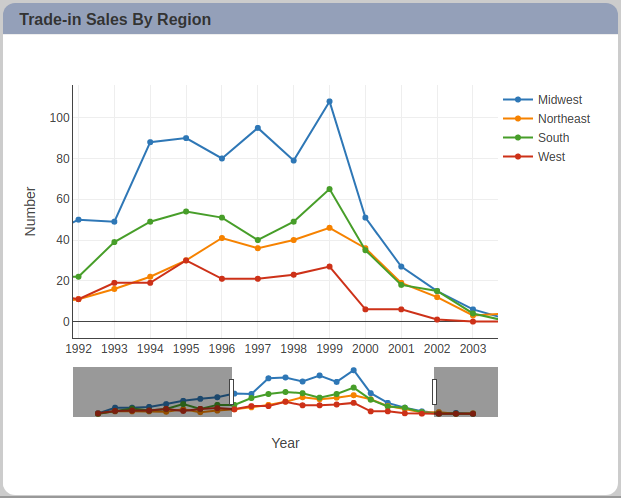Click the 60 y-axis tick label
The image size is (621, 499).
point(63,199)
